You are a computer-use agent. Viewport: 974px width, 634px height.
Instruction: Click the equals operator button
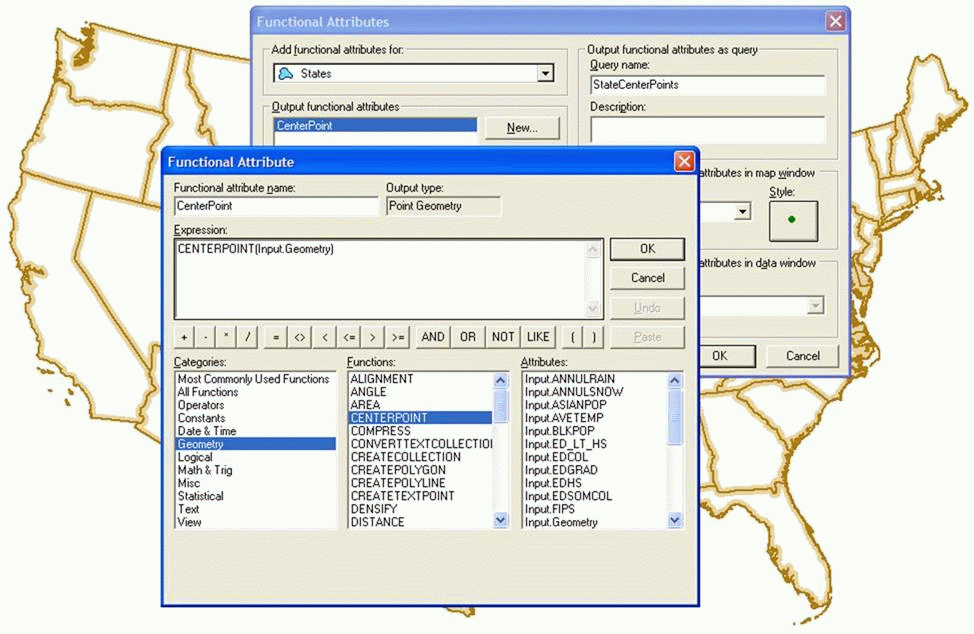pyautogui.click(x=276, y=337)
